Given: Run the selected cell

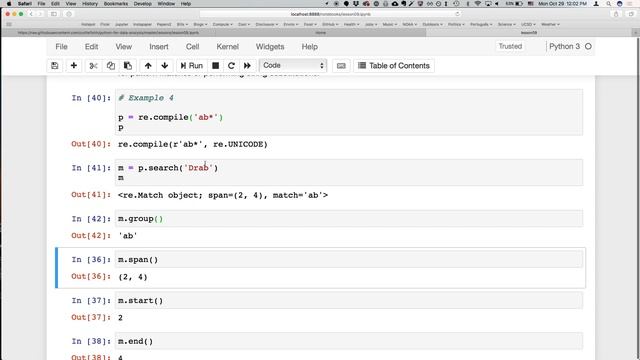Looking at the screenshot, I should 192,66.
